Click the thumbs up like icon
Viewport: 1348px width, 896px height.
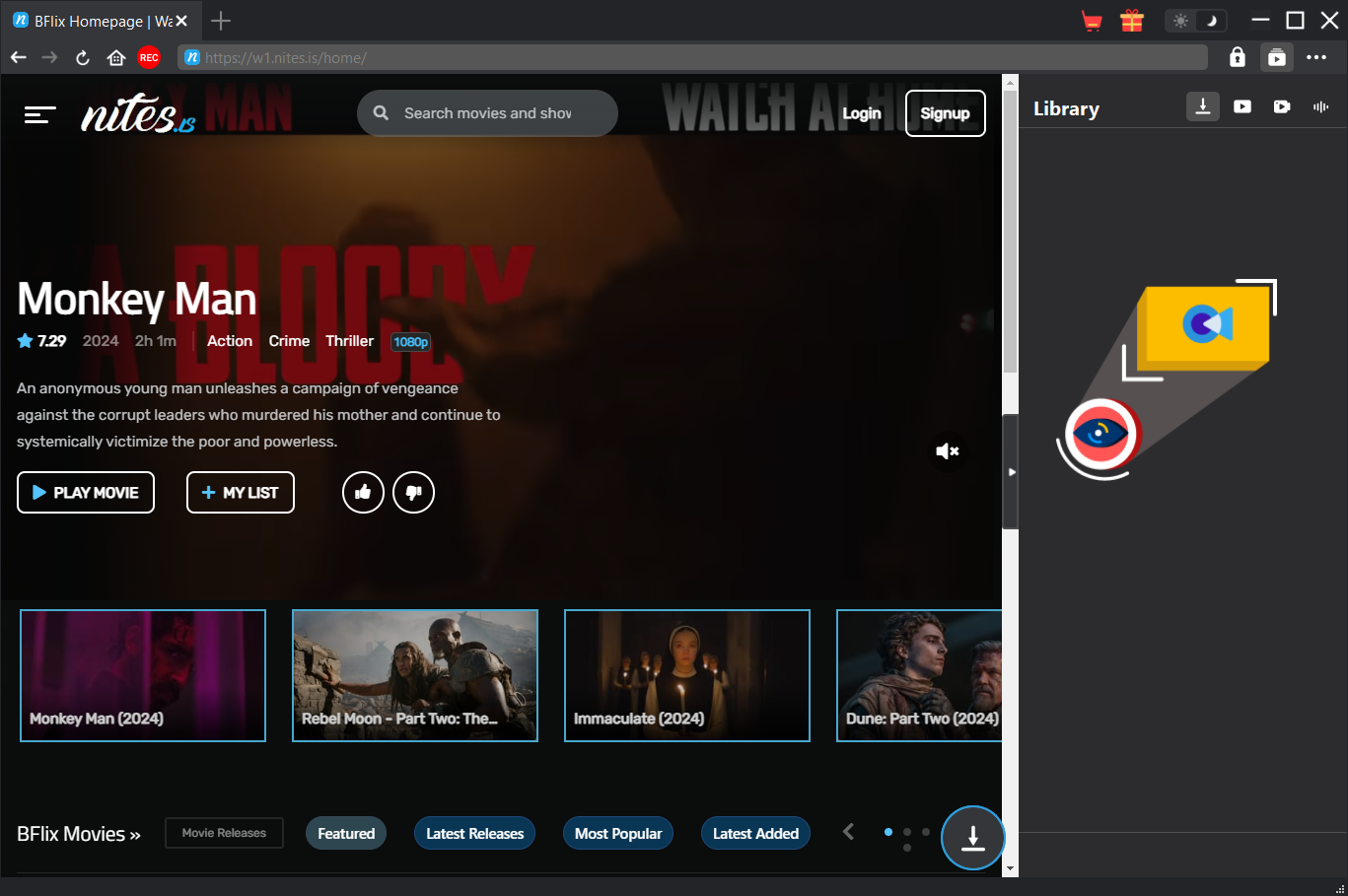[363, 493]
